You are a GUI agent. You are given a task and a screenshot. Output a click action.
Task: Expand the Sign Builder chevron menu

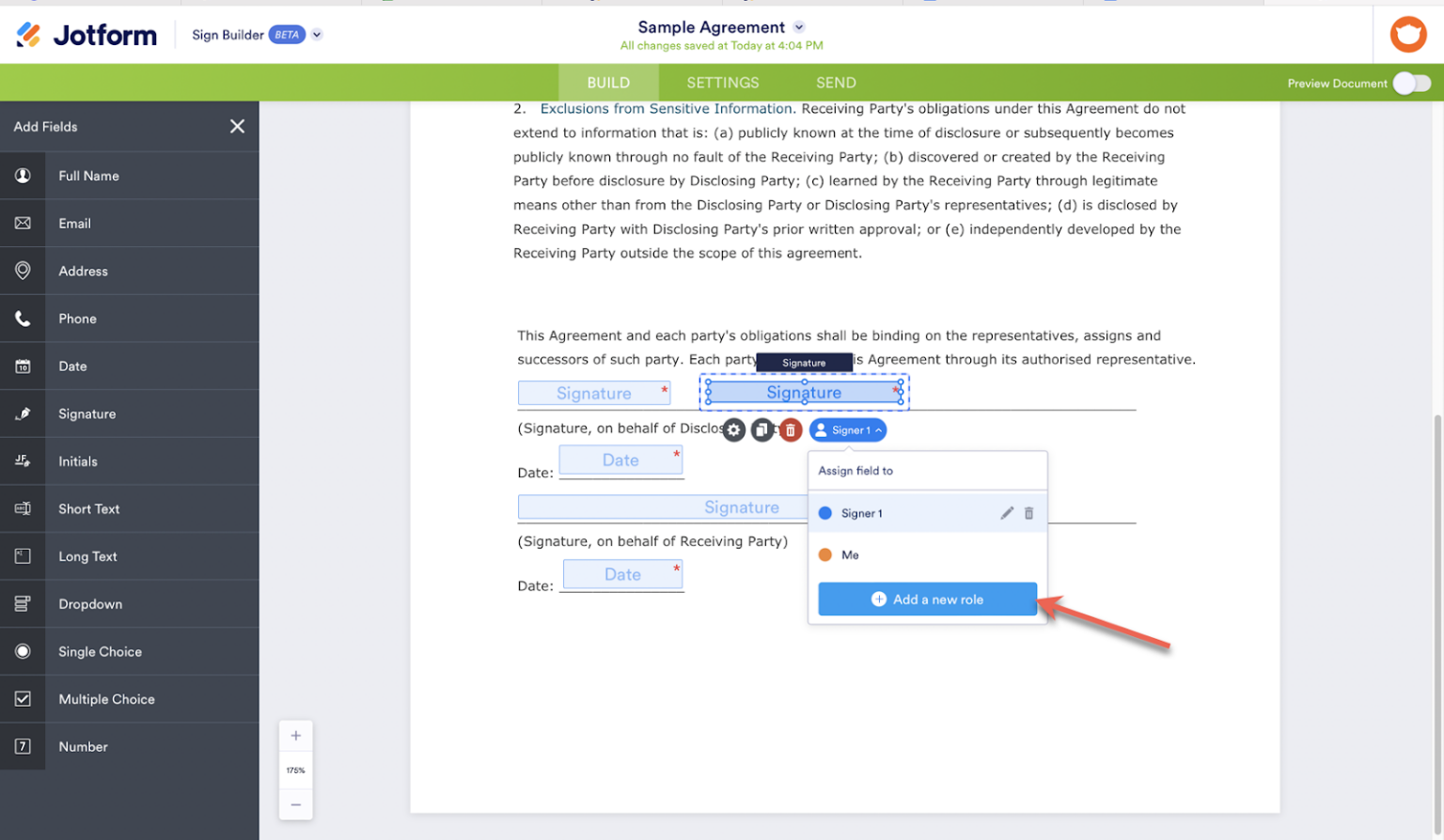point(317,34)
